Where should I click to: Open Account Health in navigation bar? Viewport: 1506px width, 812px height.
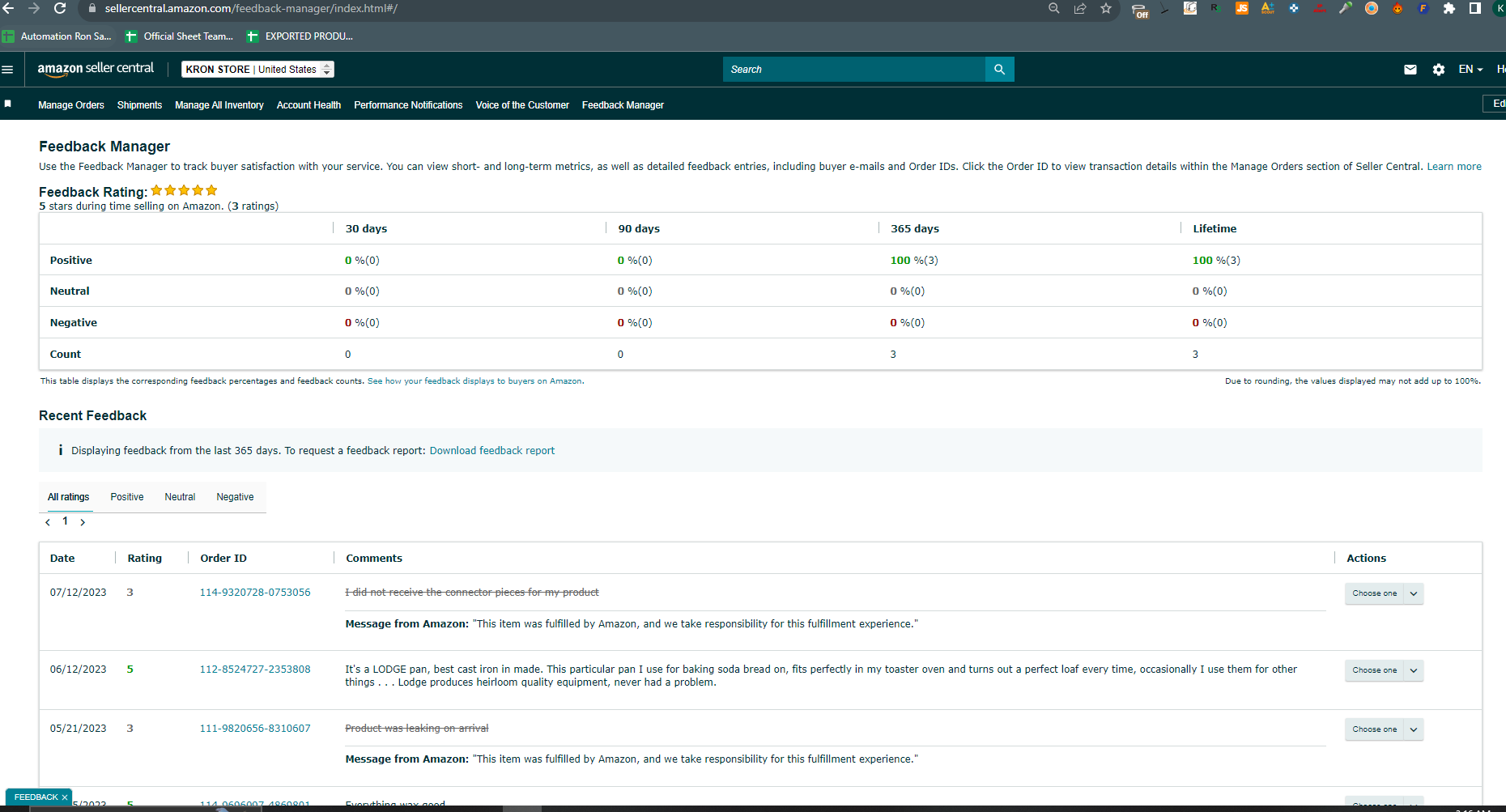click(x=308, y=105)
